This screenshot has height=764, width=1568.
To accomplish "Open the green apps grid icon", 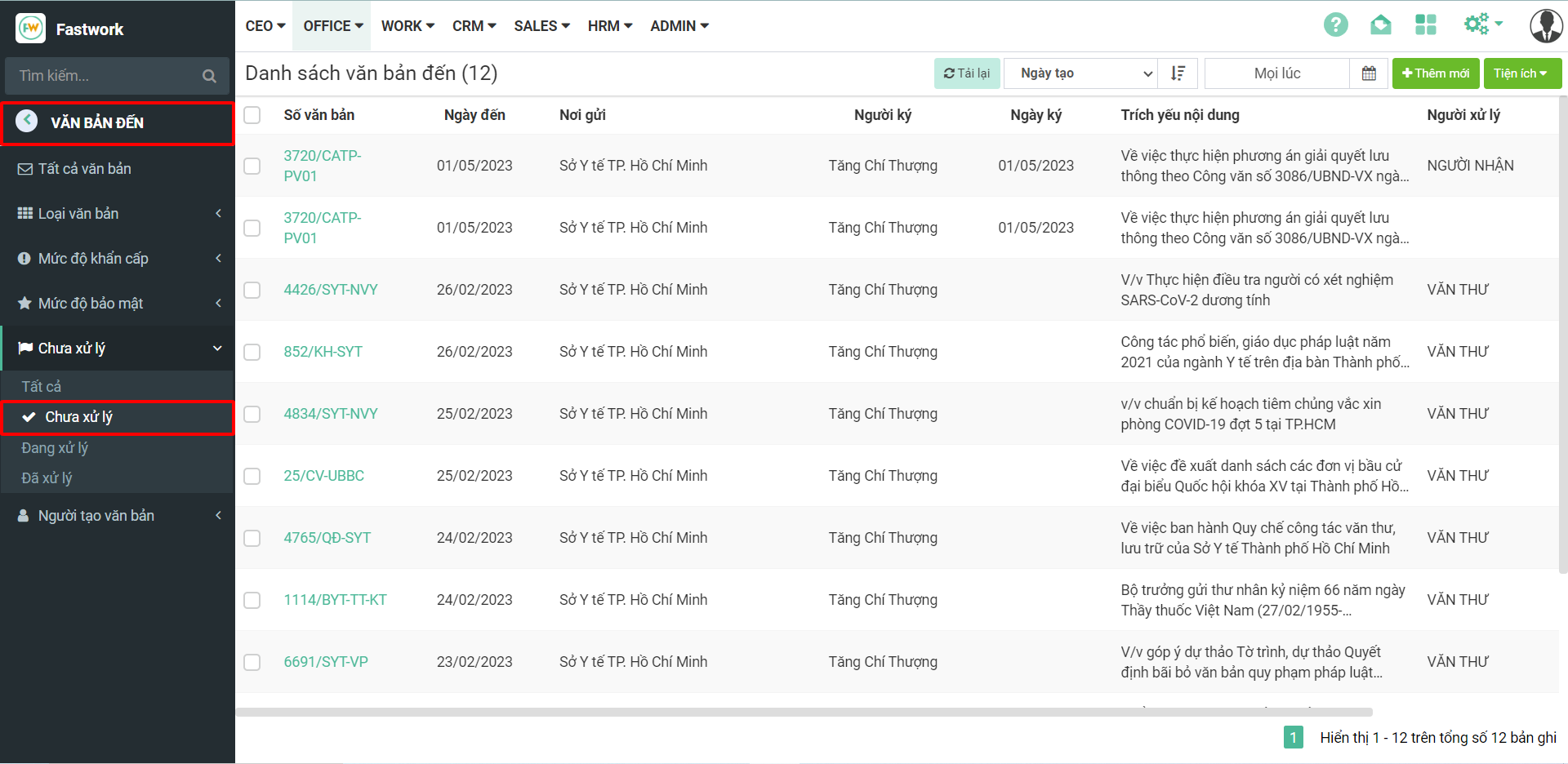I will (1425, 25).
